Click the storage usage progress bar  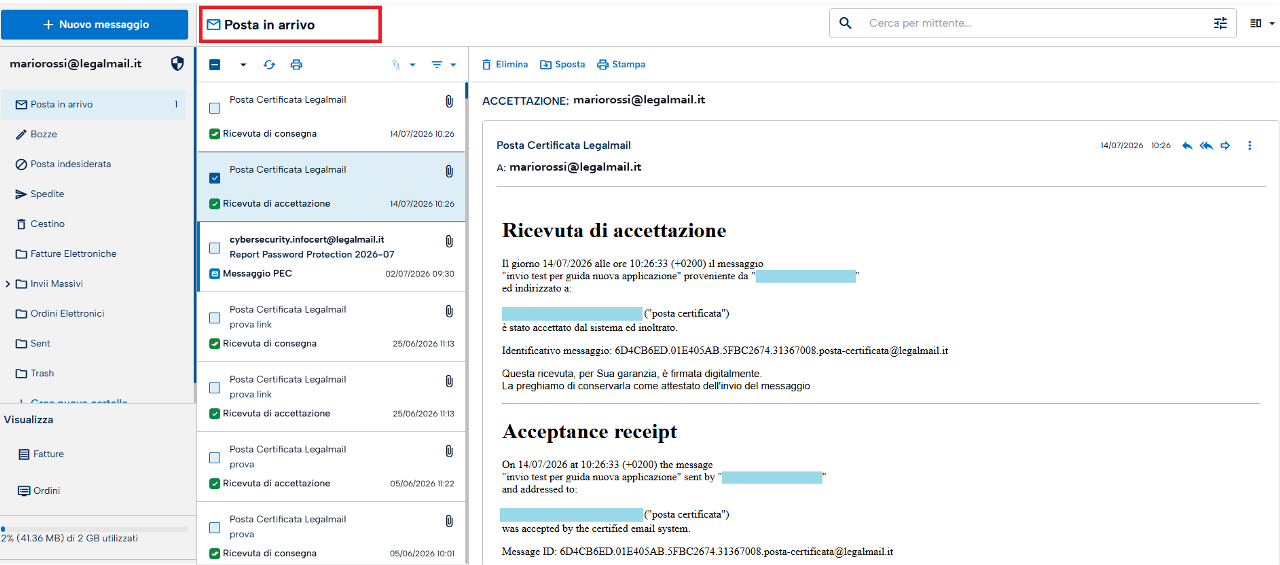94,528
